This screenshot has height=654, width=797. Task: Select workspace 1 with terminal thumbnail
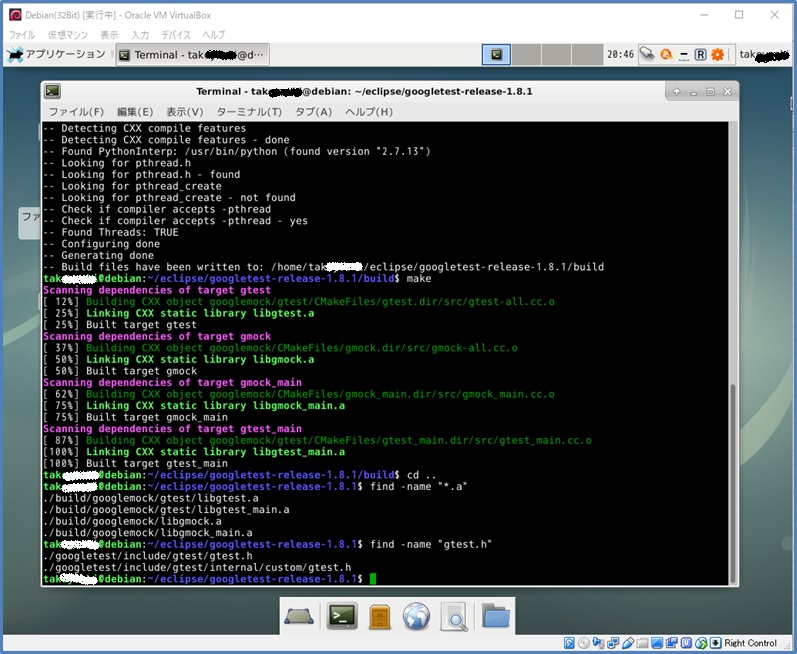coord(497,54)
